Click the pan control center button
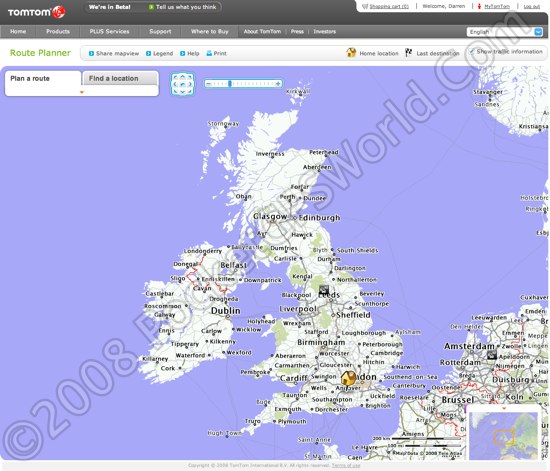 (x=182, y=84)
